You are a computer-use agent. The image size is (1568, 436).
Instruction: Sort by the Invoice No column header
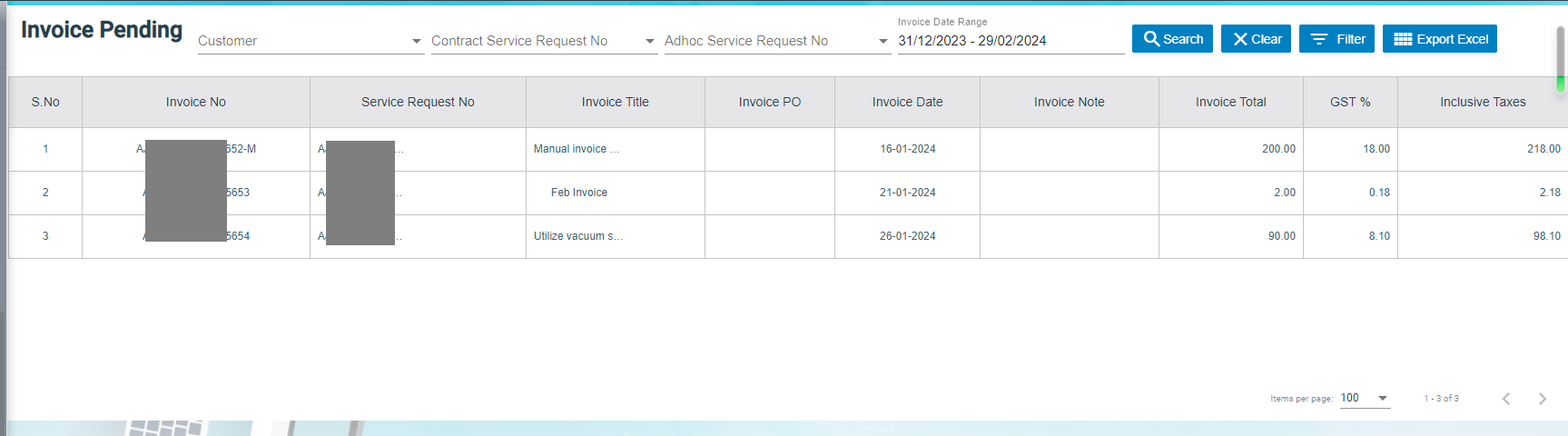click(195, 102)
